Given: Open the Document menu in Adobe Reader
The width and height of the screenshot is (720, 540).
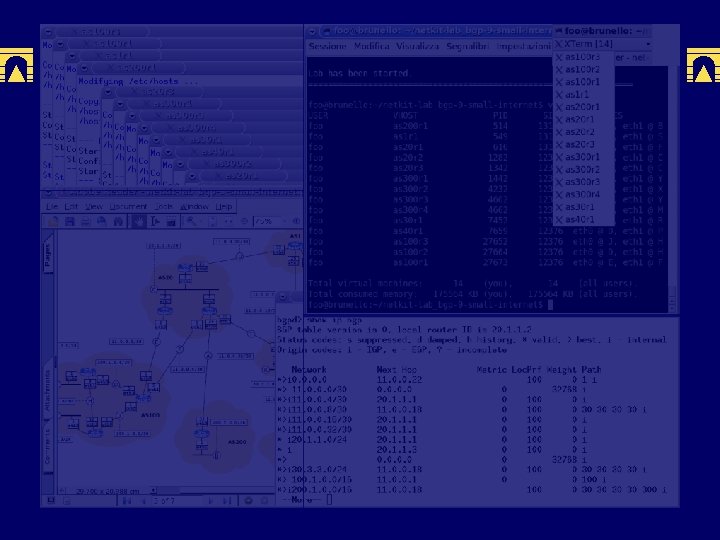Looking at the screenshot, I should coord(128,207).
